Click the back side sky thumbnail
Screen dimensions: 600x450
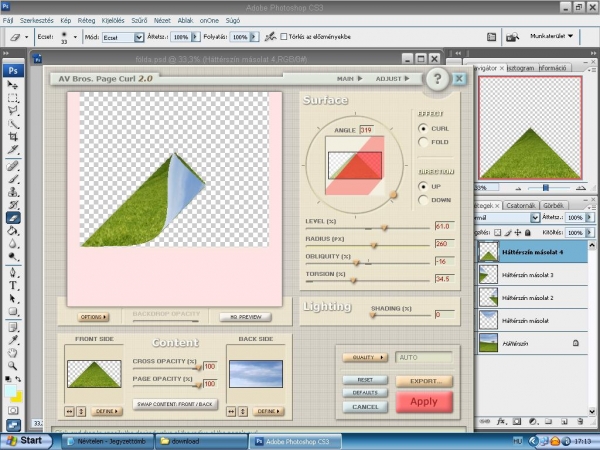pos(256,374)
